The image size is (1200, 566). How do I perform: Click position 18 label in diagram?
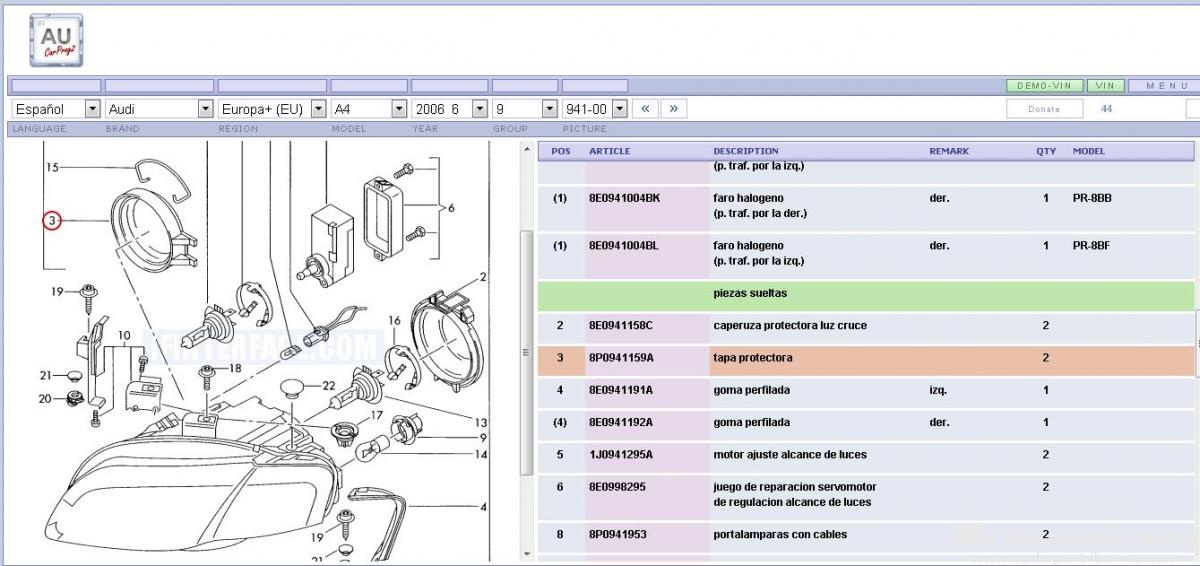coord(235,368)
